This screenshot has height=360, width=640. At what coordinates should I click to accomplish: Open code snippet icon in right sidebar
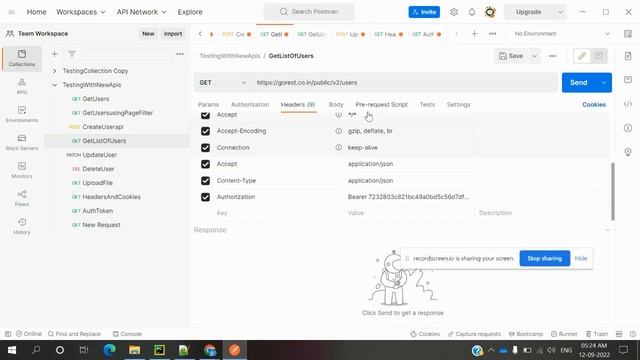pyautogui.click(x=628, y=104)
